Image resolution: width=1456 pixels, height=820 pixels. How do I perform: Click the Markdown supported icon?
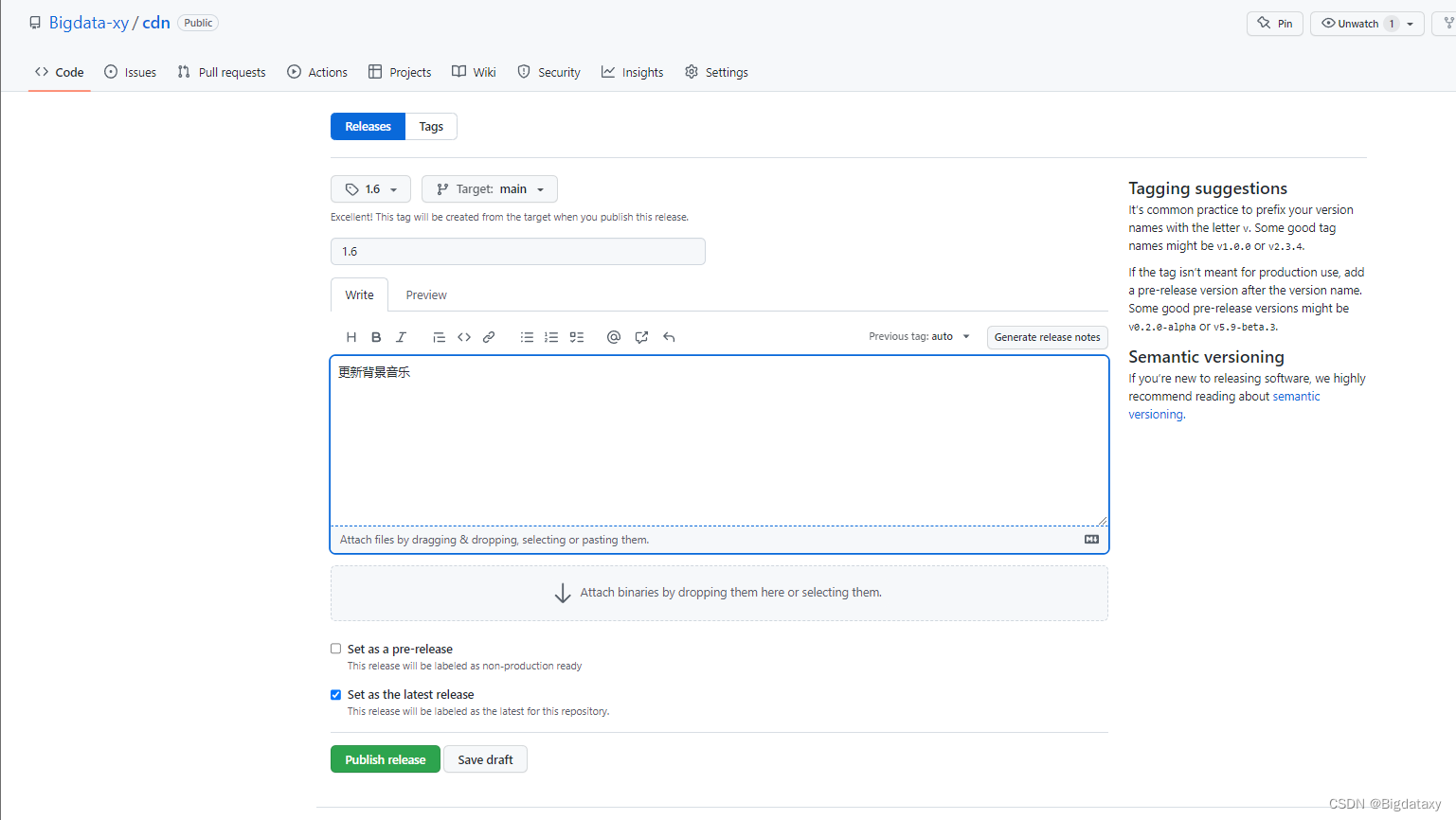pos(1091,540)
